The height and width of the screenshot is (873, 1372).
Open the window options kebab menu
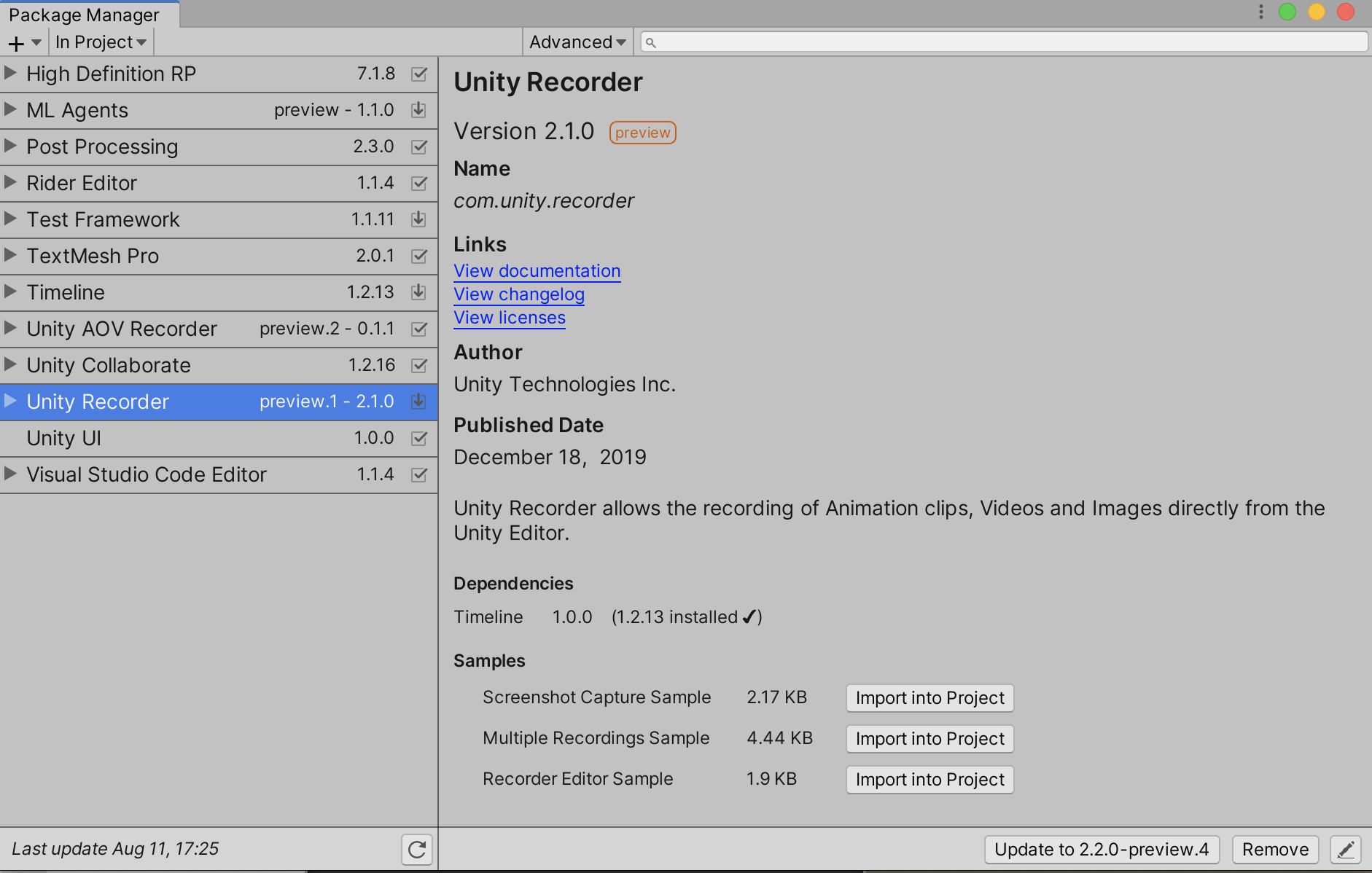click(1260, 12)
